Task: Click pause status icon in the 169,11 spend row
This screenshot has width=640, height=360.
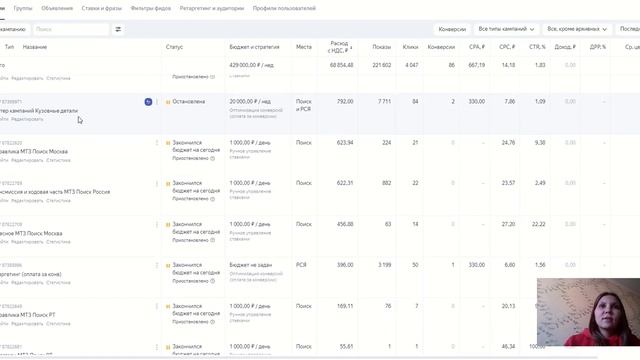Action: 168,307
